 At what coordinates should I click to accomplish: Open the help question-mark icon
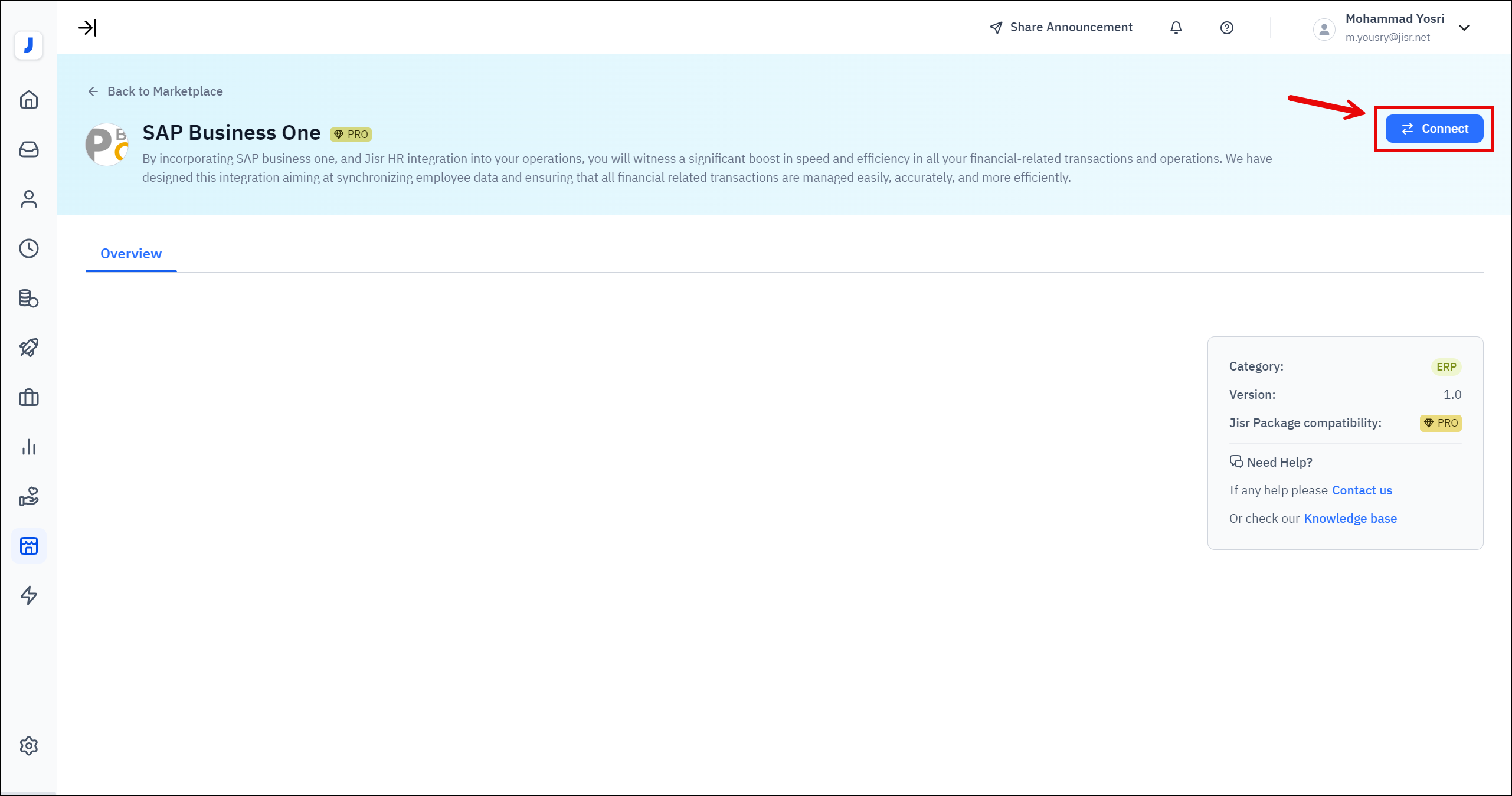point(1226,27)
